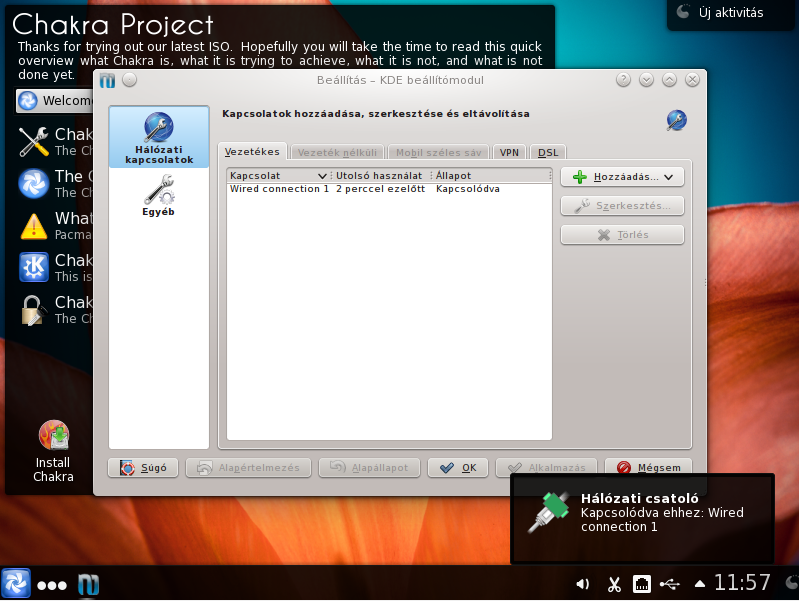Click the dialog's window menu icon
Screen dimensions: 799x601
pos(108,81)
